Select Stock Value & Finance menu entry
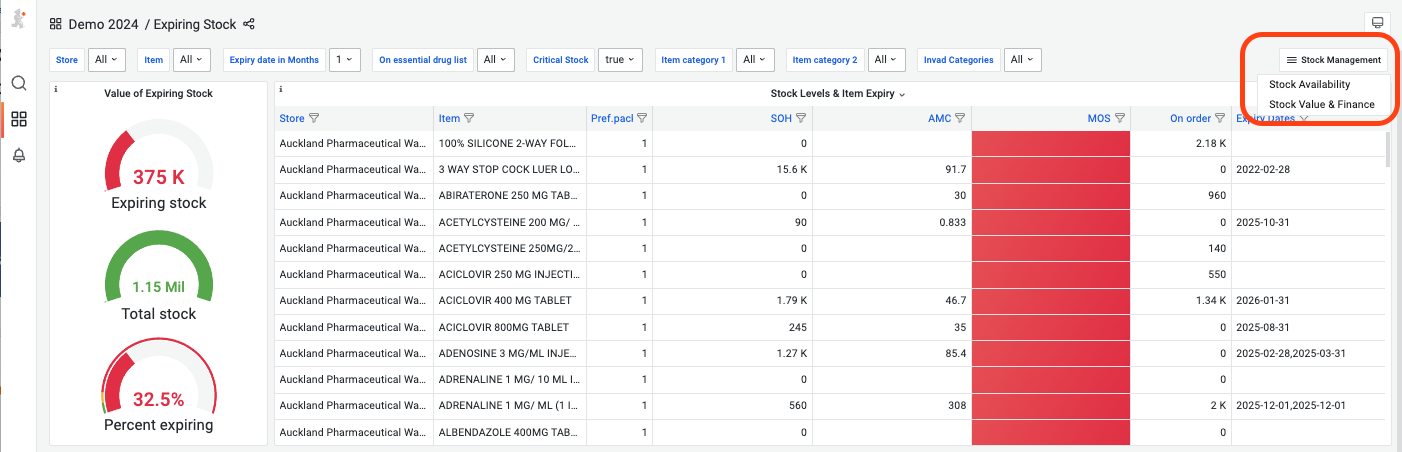The image size is (1402, 452). coord(1321,104)
